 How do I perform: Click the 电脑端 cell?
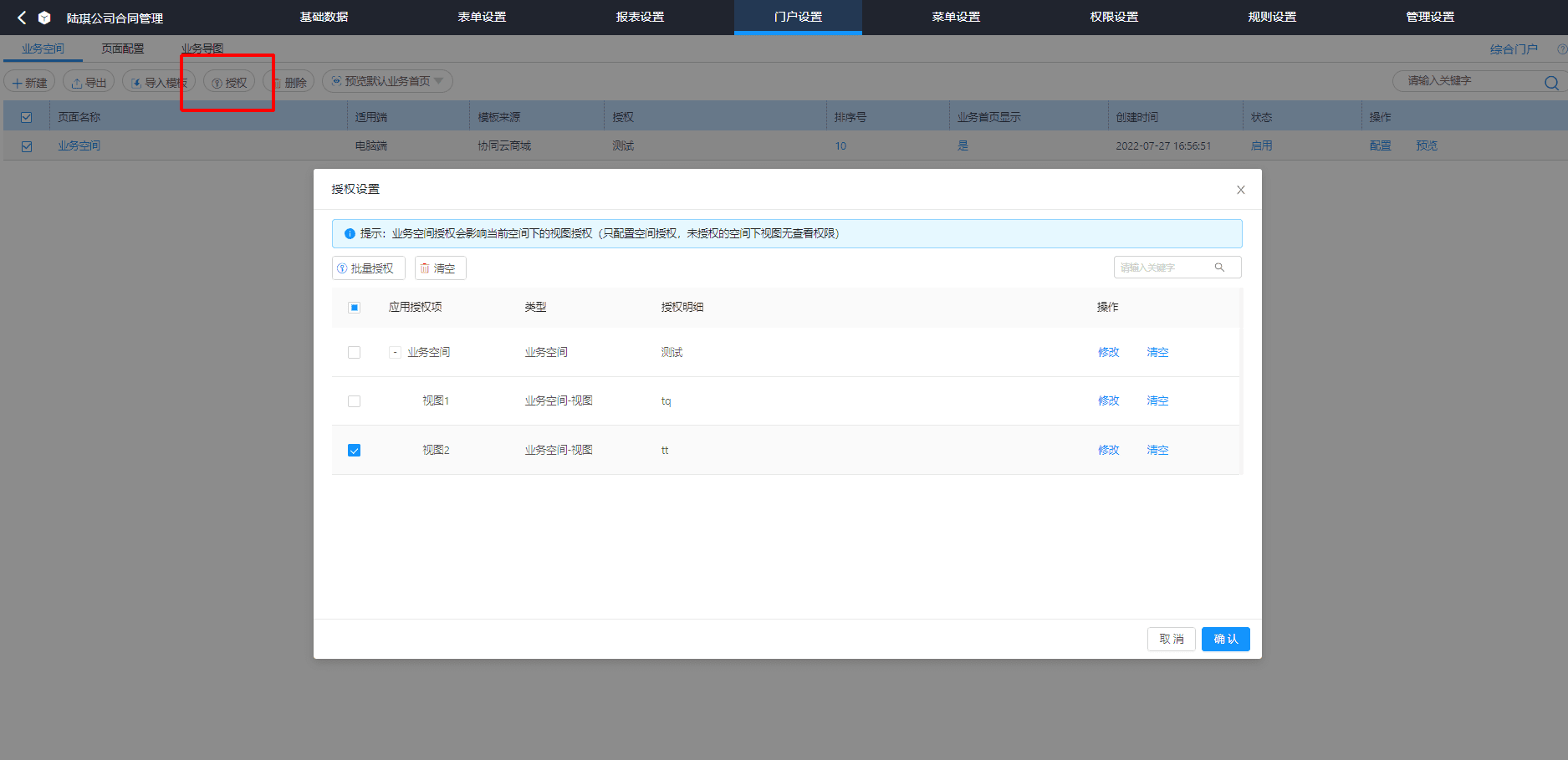click(x=371, y=145)
